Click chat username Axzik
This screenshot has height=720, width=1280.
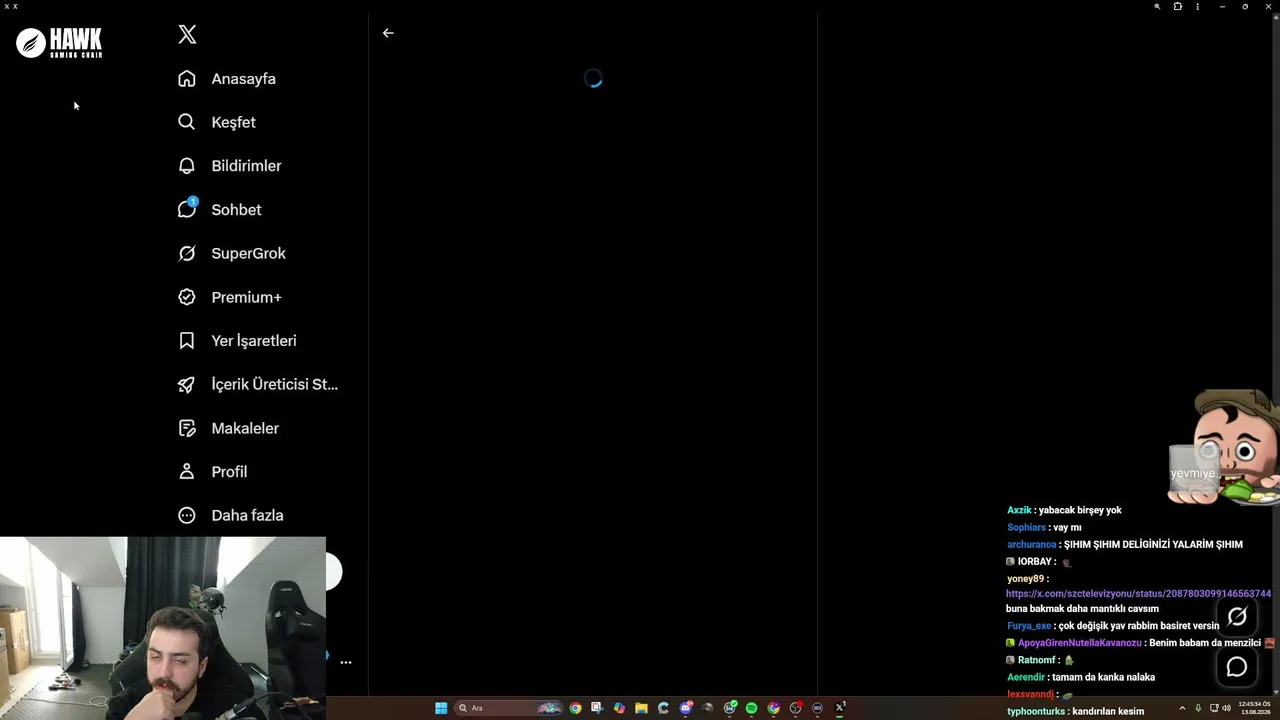tap(1019, 510)
